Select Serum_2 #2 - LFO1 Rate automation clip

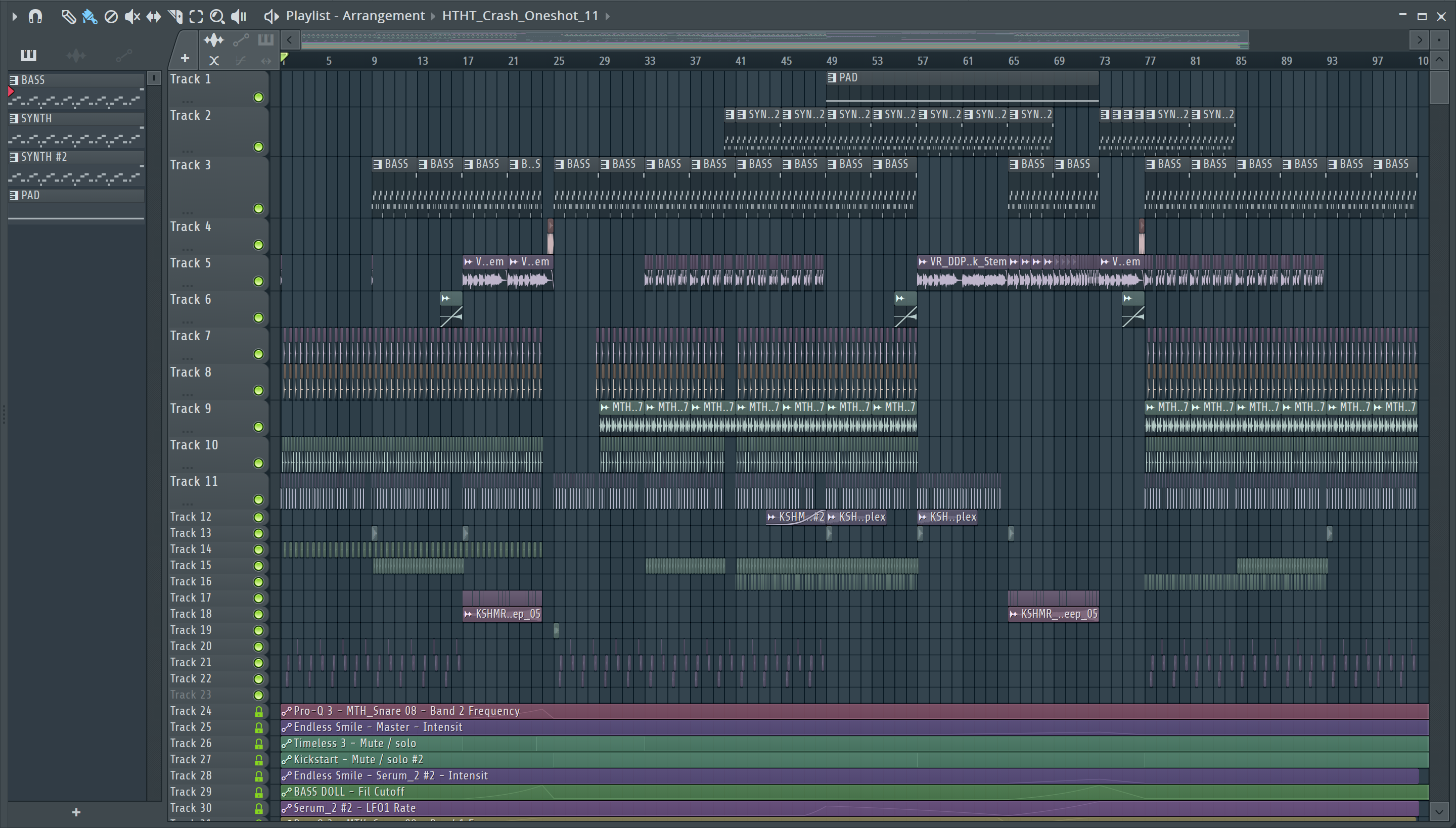click(850, 808)
